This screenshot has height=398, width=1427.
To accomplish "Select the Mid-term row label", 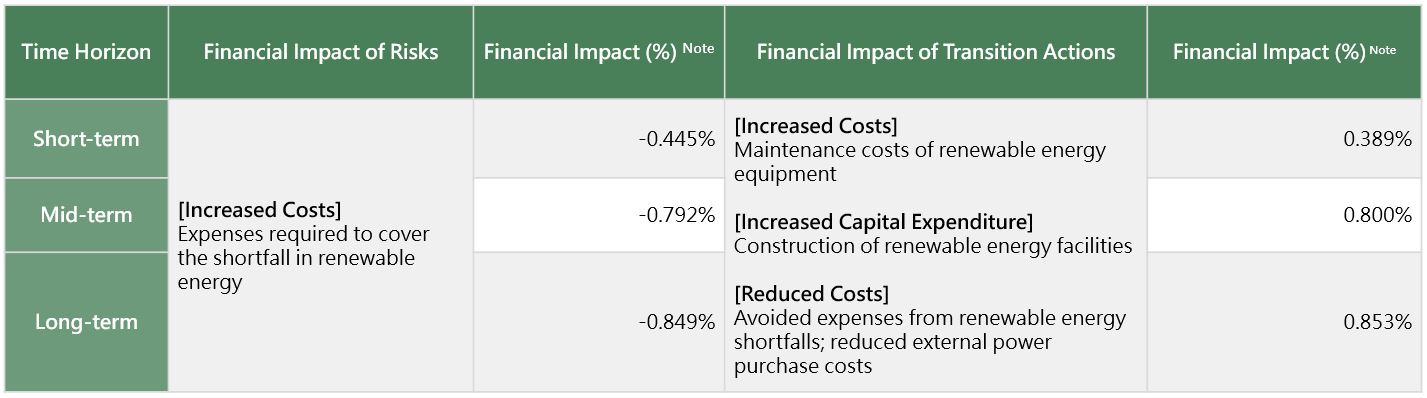I will click(x=86, y=215).
